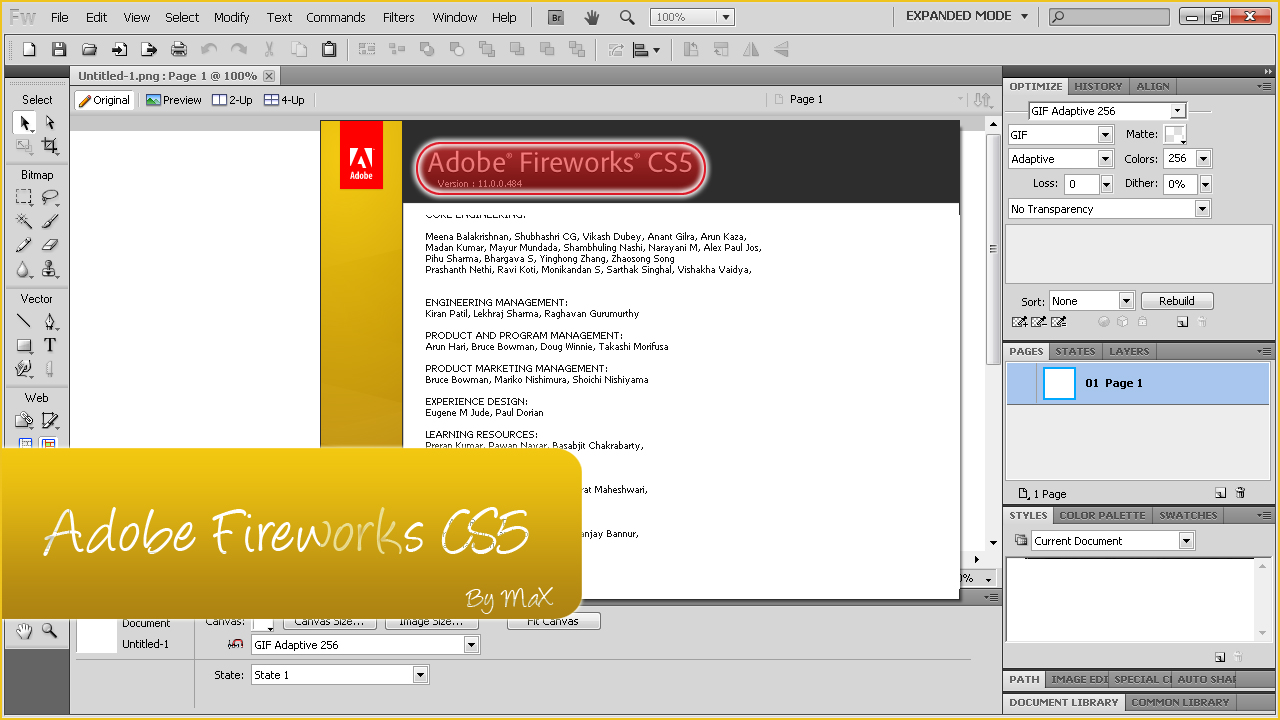Viewport: 1280px width, 720px height.
Task: Select the Text tool
Action: (50, 345)
